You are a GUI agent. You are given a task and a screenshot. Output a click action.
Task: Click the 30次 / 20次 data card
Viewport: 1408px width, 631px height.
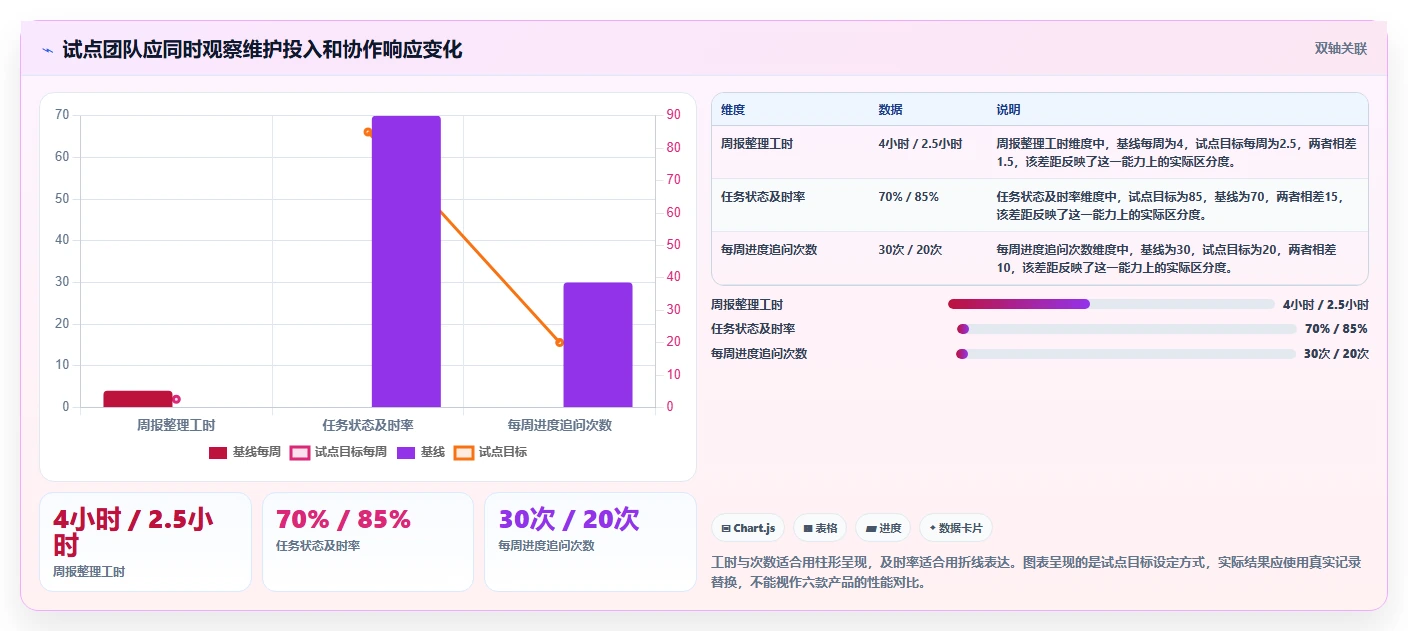pos(590,542)
